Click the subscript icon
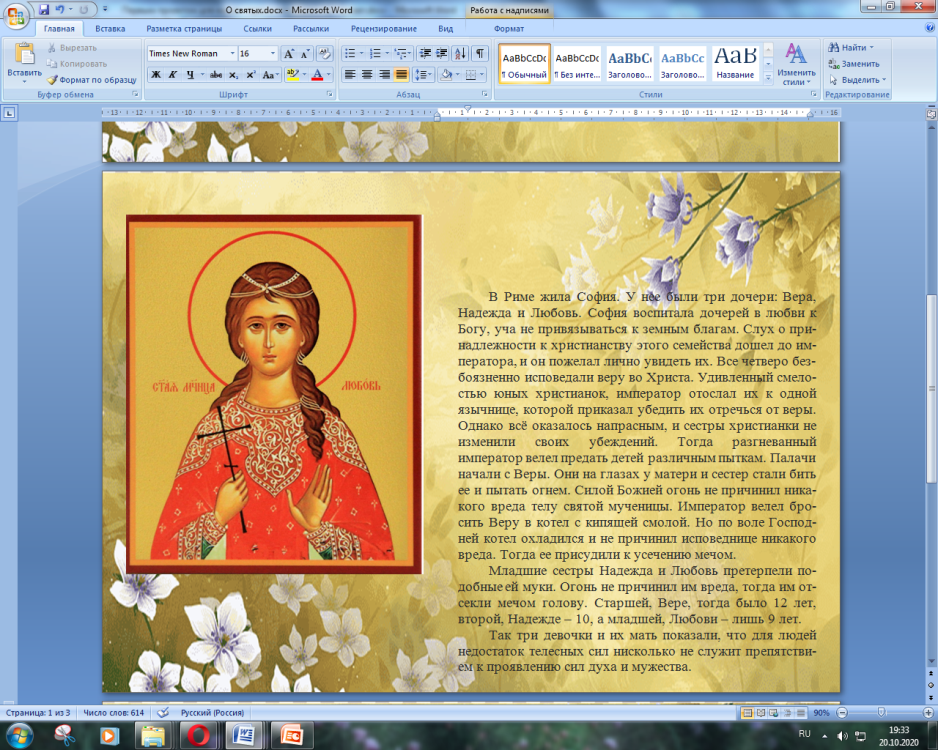Viewport: 938px width, 750px height. [x=235, y=75]
